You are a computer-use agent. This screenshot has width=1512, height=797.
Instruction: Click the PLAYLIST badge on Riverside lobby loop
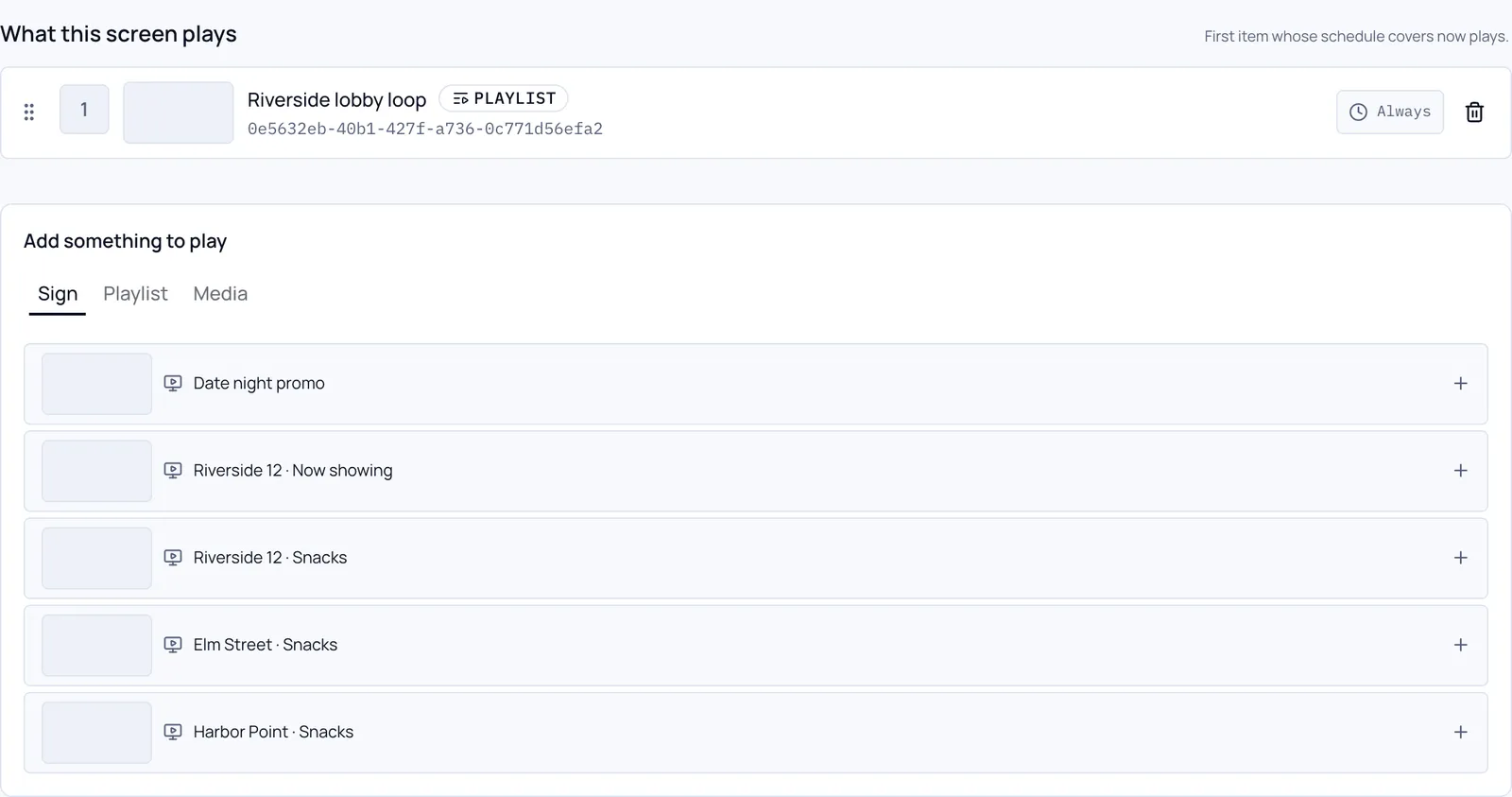(504, 98)
